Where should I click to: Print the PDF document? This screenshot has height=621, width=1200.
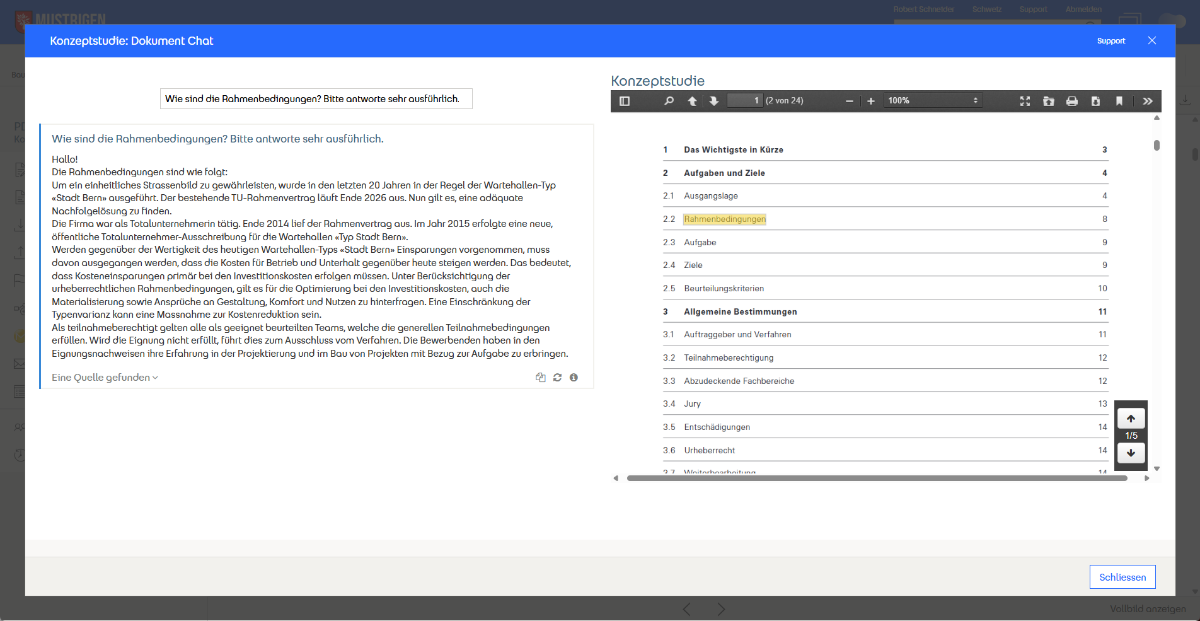(1072, 101)
